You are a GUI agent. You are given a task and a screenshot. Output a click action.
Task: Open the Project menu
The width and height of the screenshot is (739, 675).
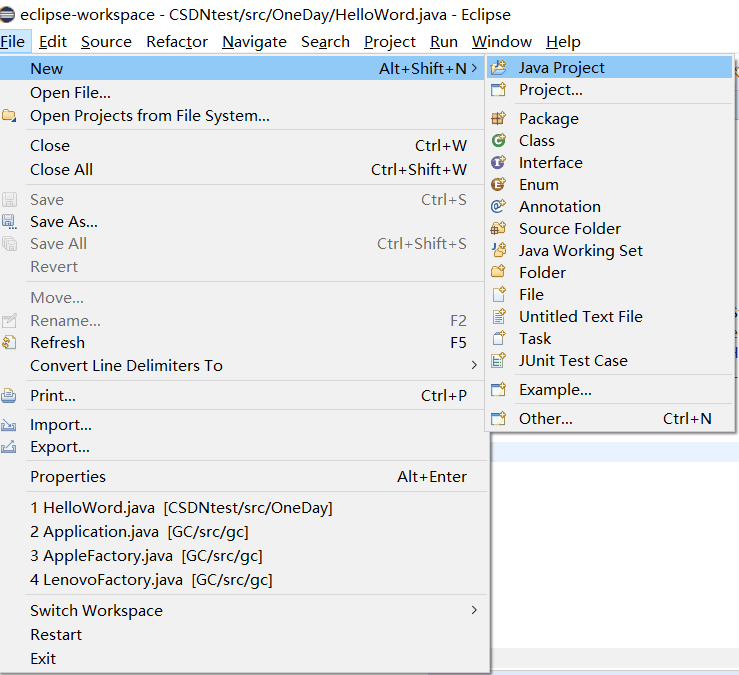[x=390, y=42]
